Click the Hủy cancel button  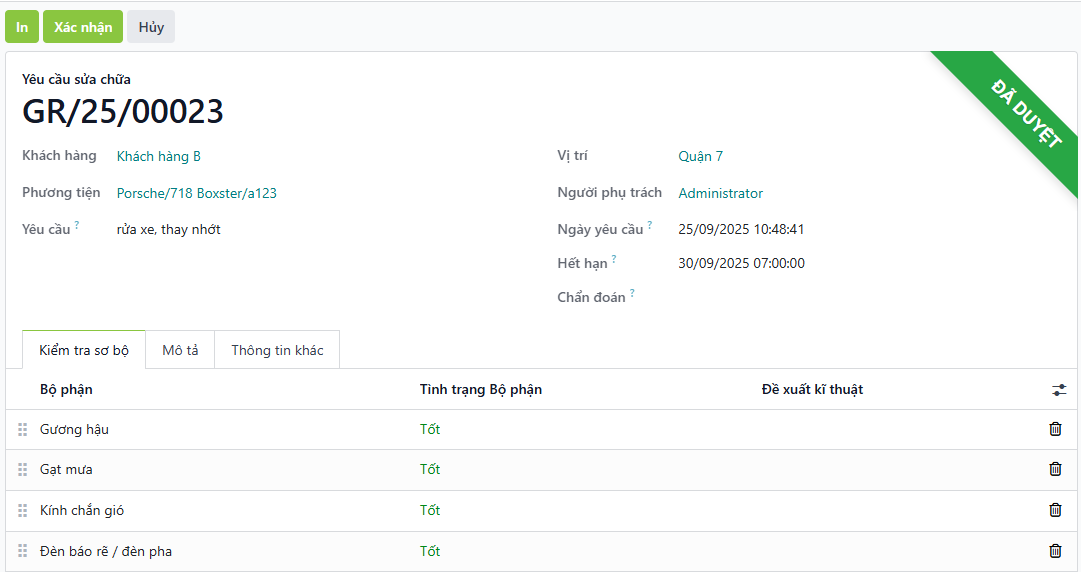coord(151,27)
